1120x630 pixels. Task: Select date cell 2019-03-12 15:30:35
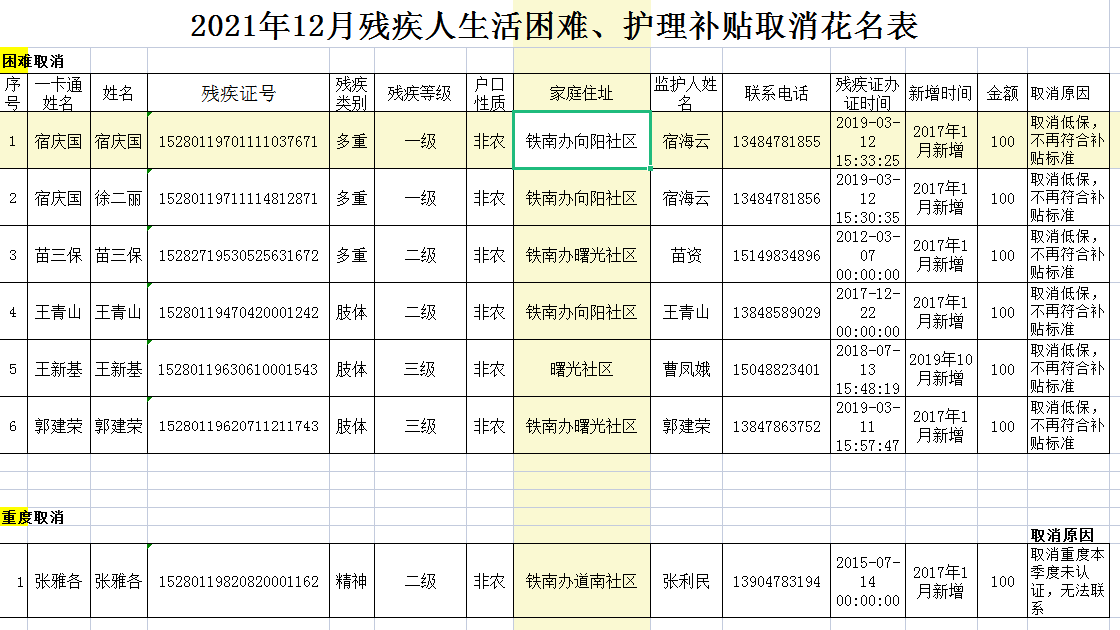pyautogui.click(x=868, y=199)
